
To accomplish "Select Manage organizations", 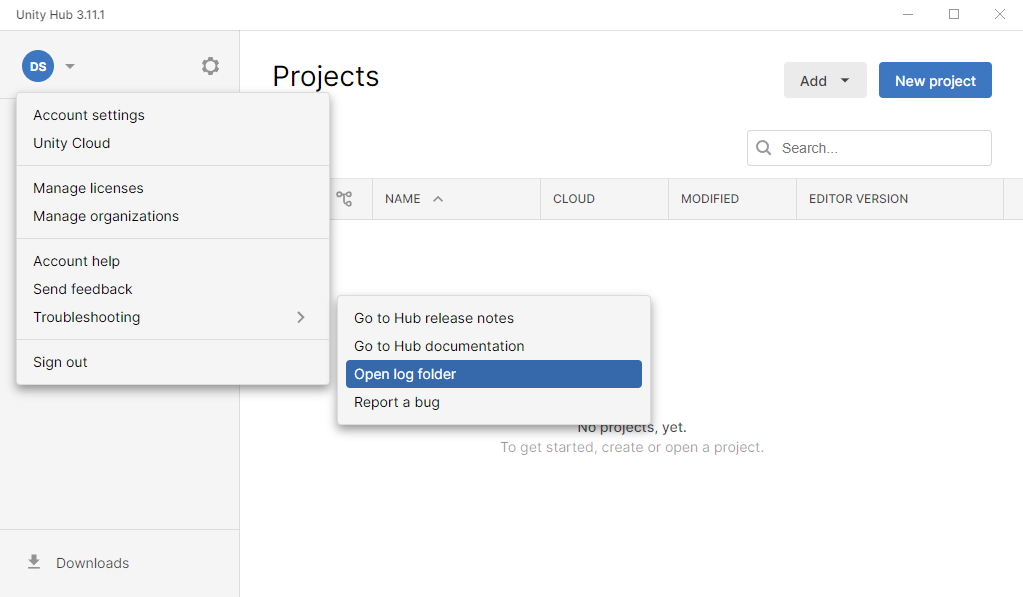I will [x=106, y=215].
